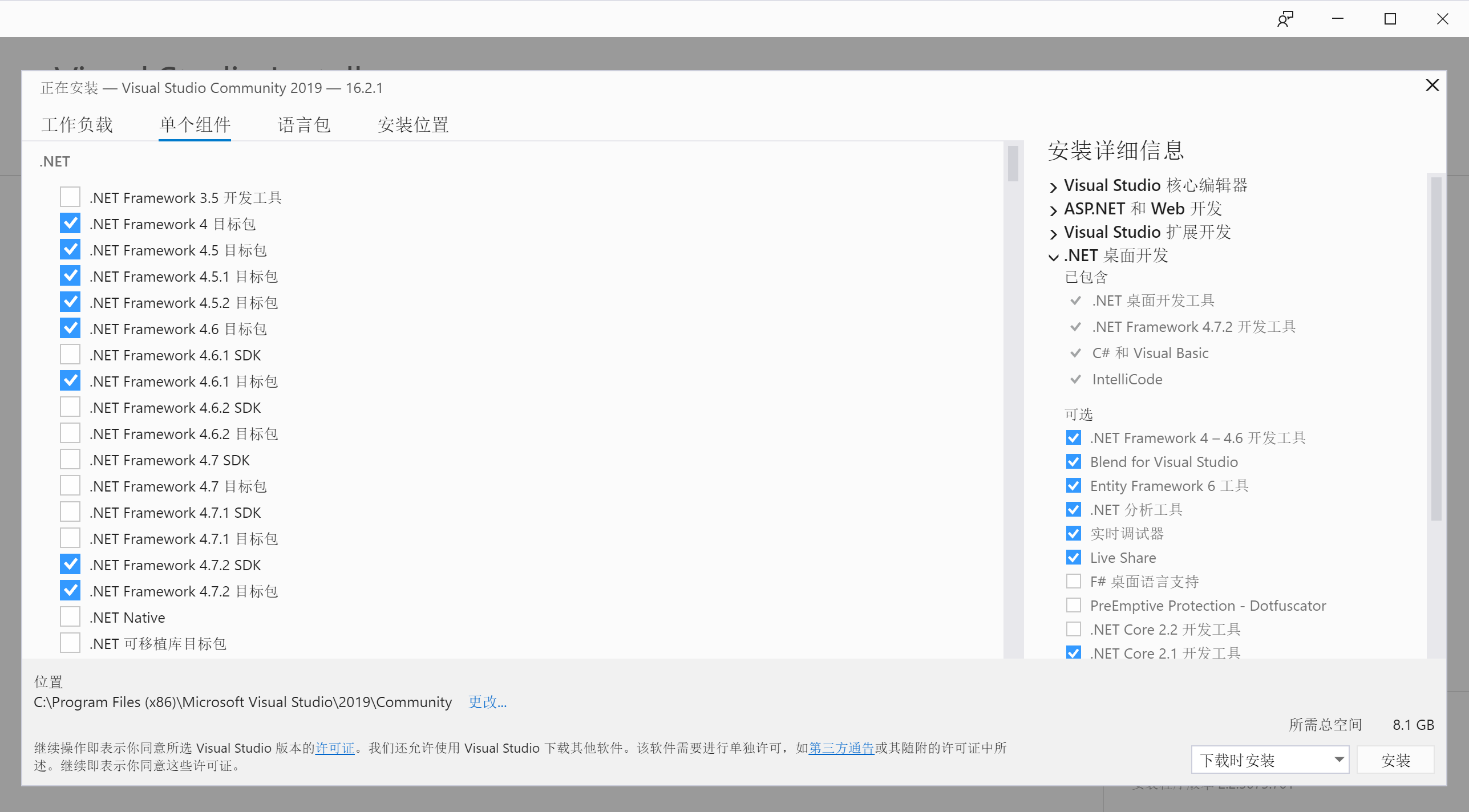Image resolution: width=1469 pixels, height=812 pixels.
Task: Uncheck Live Share optional component
Action: point(1073,558)
